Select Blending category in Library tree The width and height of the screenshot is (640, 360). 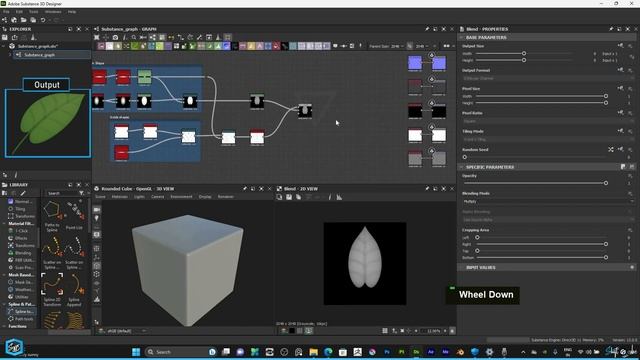[x=23, y=253]
